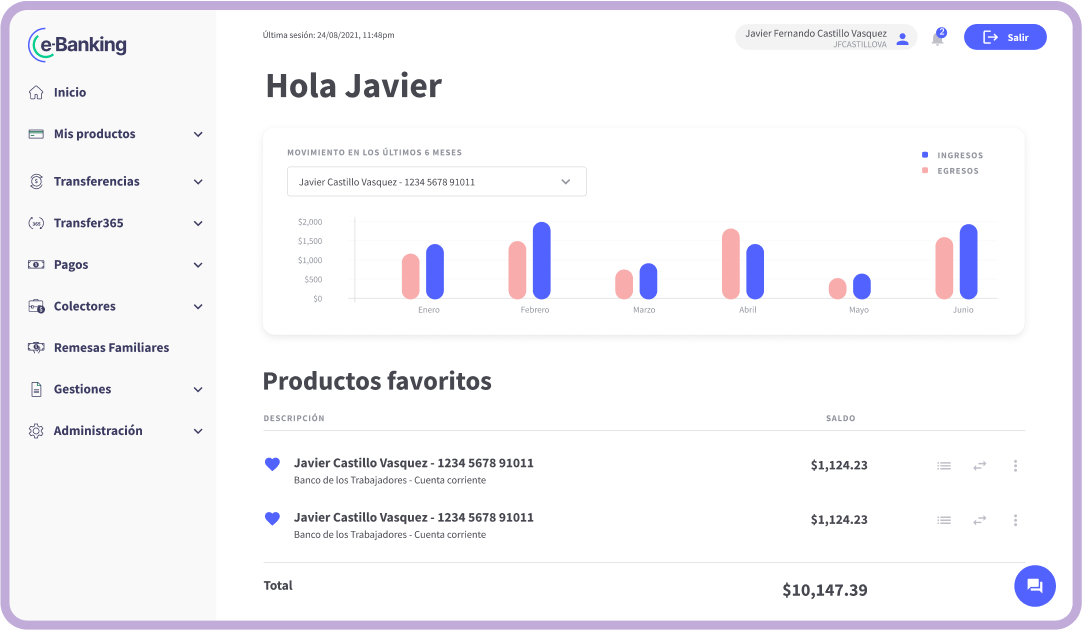Image resolution: width=1082 pixels, height=630 pixels.
Task: Click transfer arrows icon for first account
Action: tap(979, 466)
